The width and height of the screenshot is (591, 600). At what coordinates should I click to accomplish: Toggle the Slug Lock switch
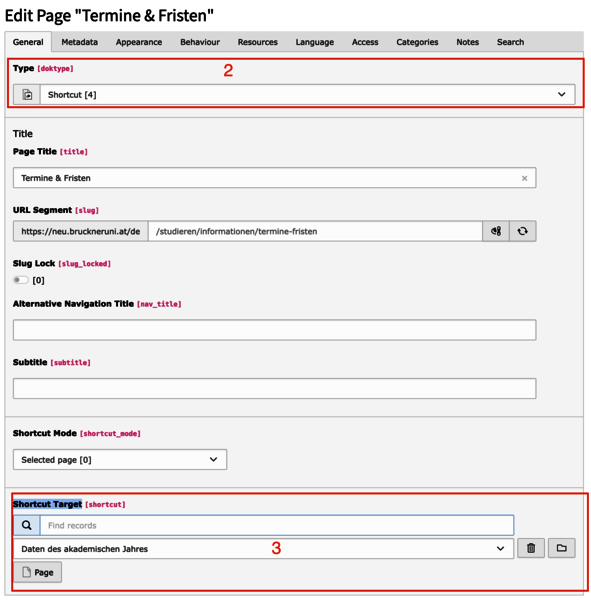[21, 280]
